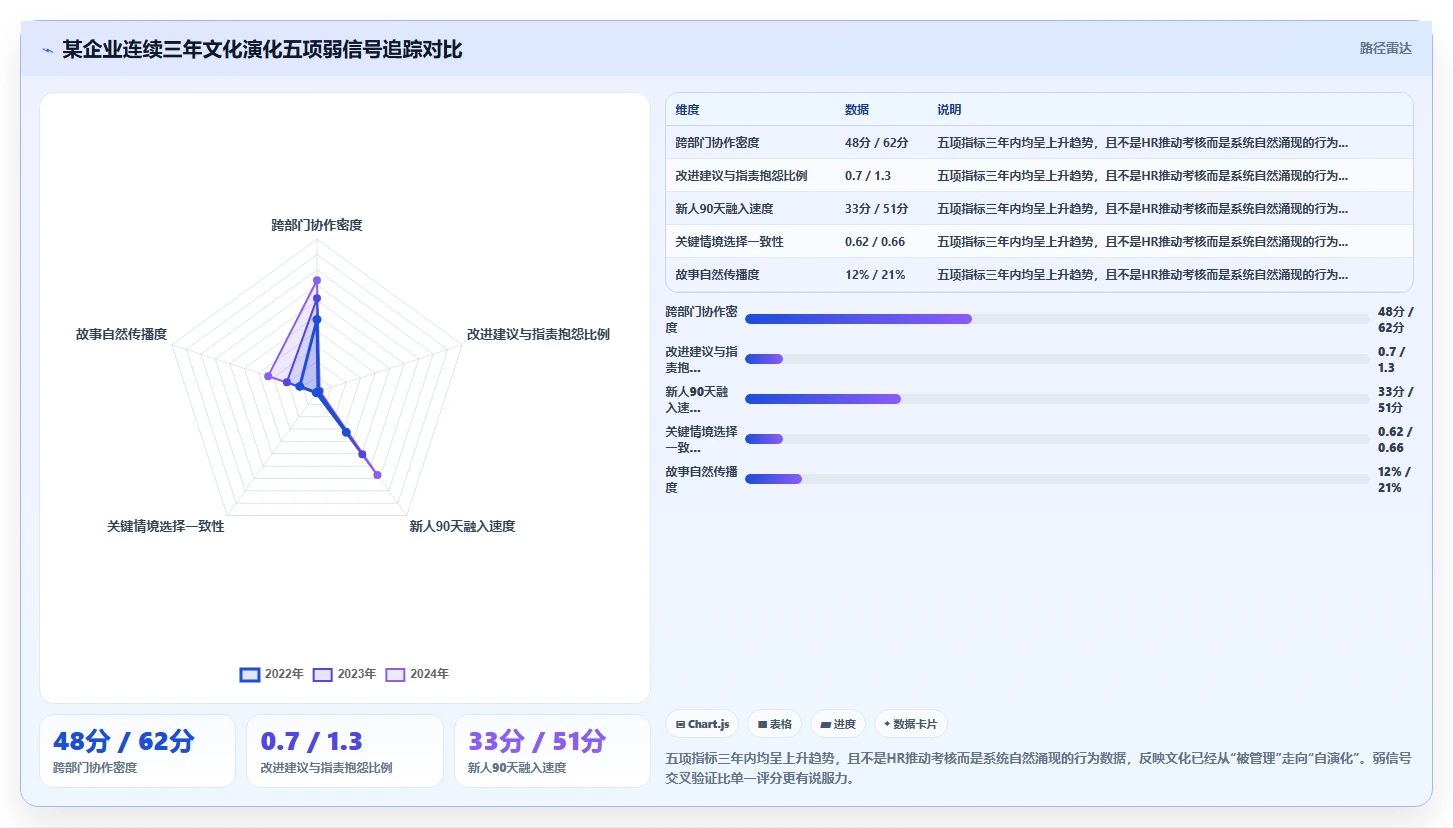Click the 2024年 data point on 新人90天融入速度 axis
The height and width of the screenshot is (828, 1453).
377,475
